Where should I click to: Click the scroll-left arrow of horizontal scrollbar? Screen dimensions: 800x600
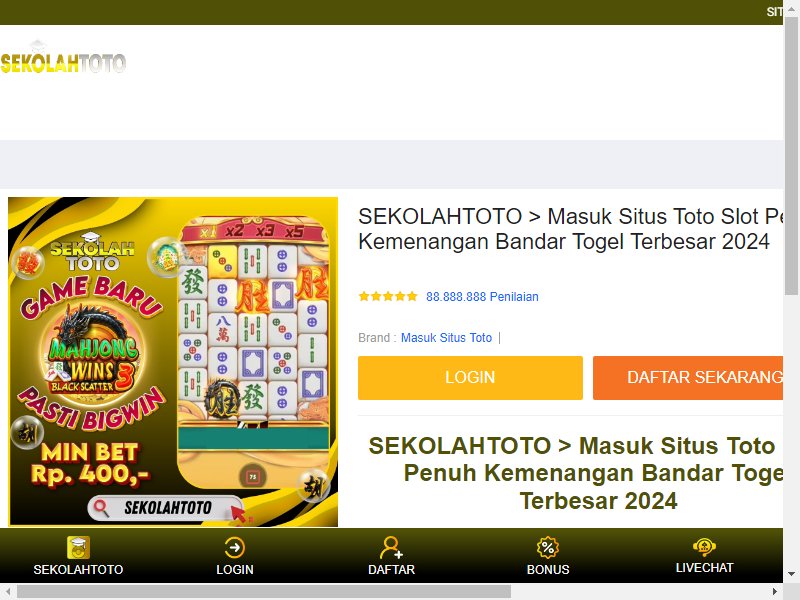point(8,591)
